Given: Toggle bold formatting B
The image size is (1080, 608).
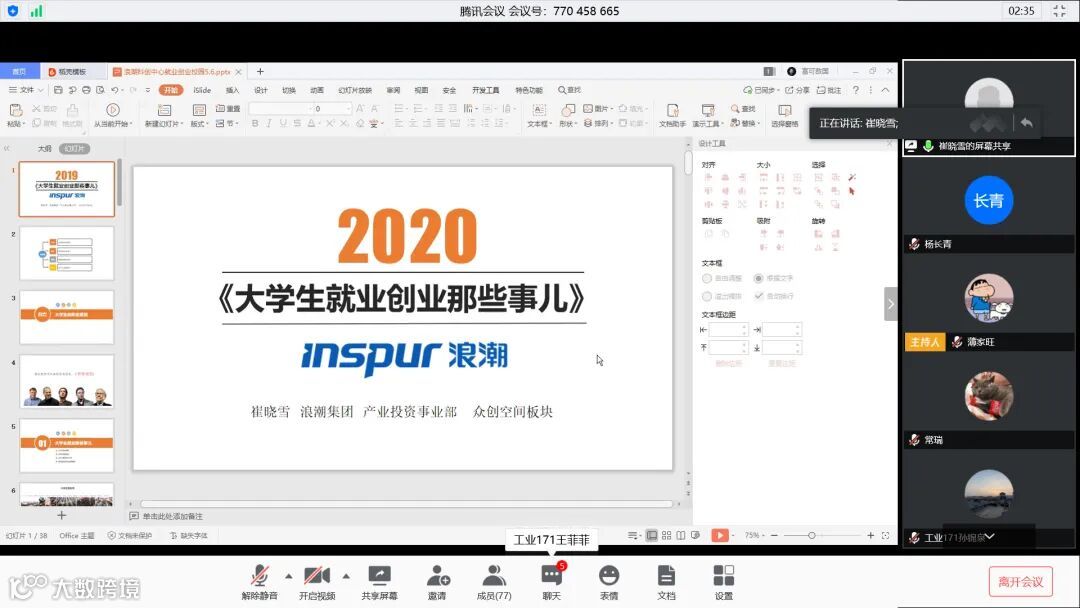Looking at the screenshot, I should click(x=255, y=123).
